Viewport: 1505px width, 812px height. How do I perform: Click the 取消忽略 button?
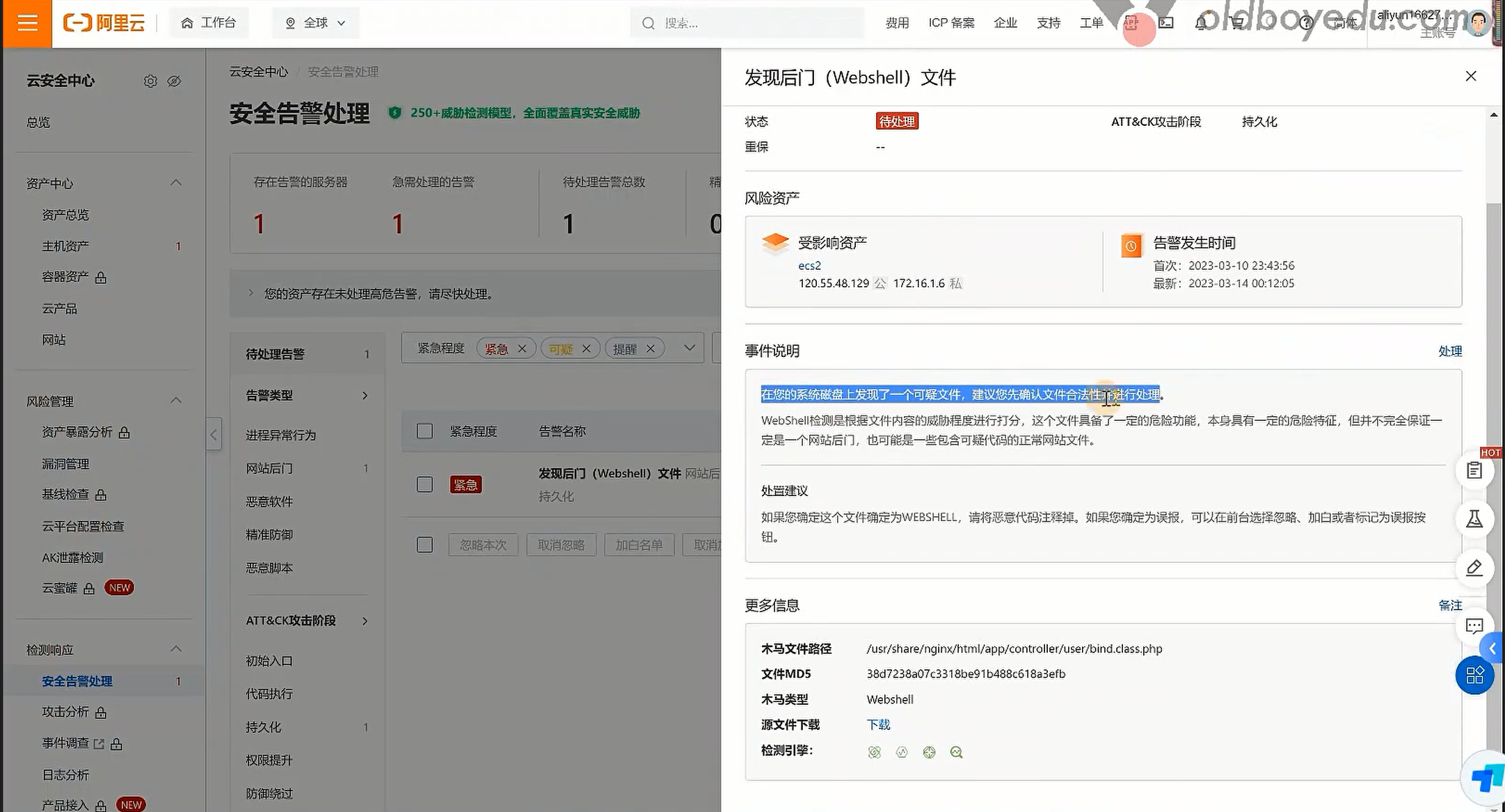point(561,545)
